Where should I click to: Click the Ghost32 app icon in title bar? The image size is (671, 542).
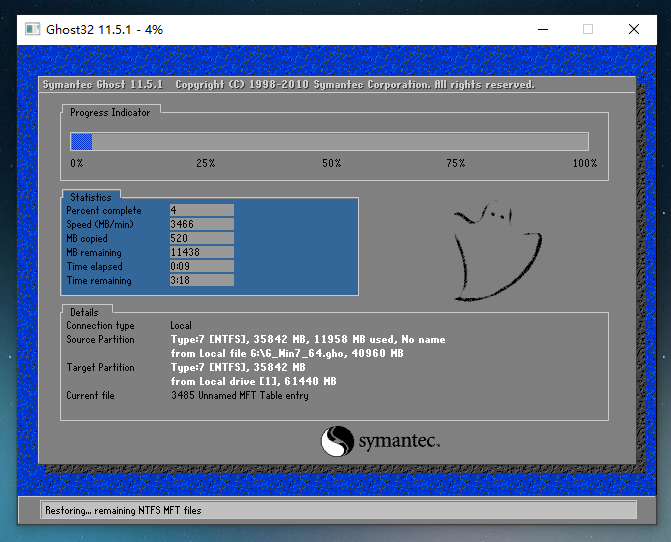pyautogui.click(x=31, y=29)
